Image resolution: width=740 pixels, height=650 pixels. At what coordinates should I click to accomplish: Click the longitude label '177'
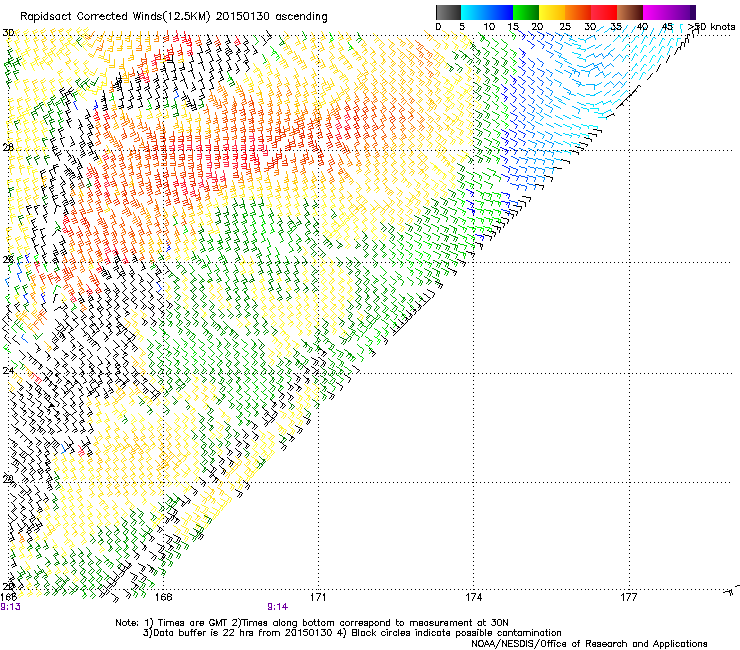(629, 597)
